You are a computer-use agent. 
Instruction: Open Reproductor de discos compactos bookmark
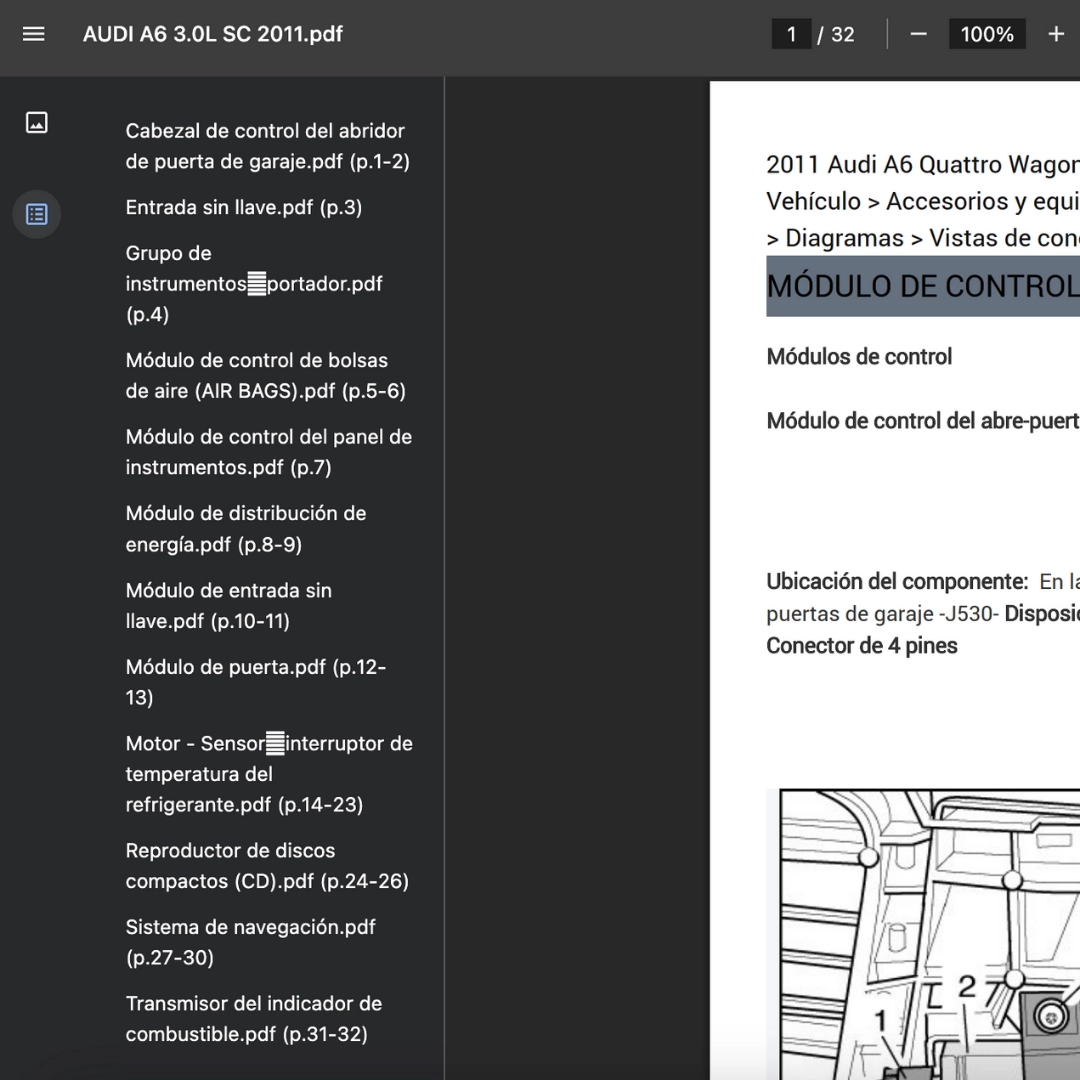(x=266, y=866)
